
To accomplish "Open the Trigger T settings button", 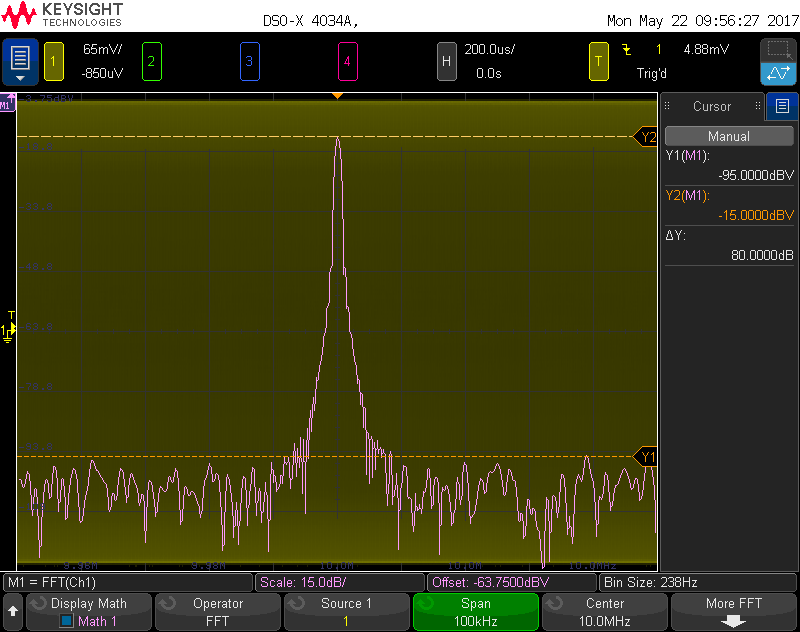I will 598,62.
